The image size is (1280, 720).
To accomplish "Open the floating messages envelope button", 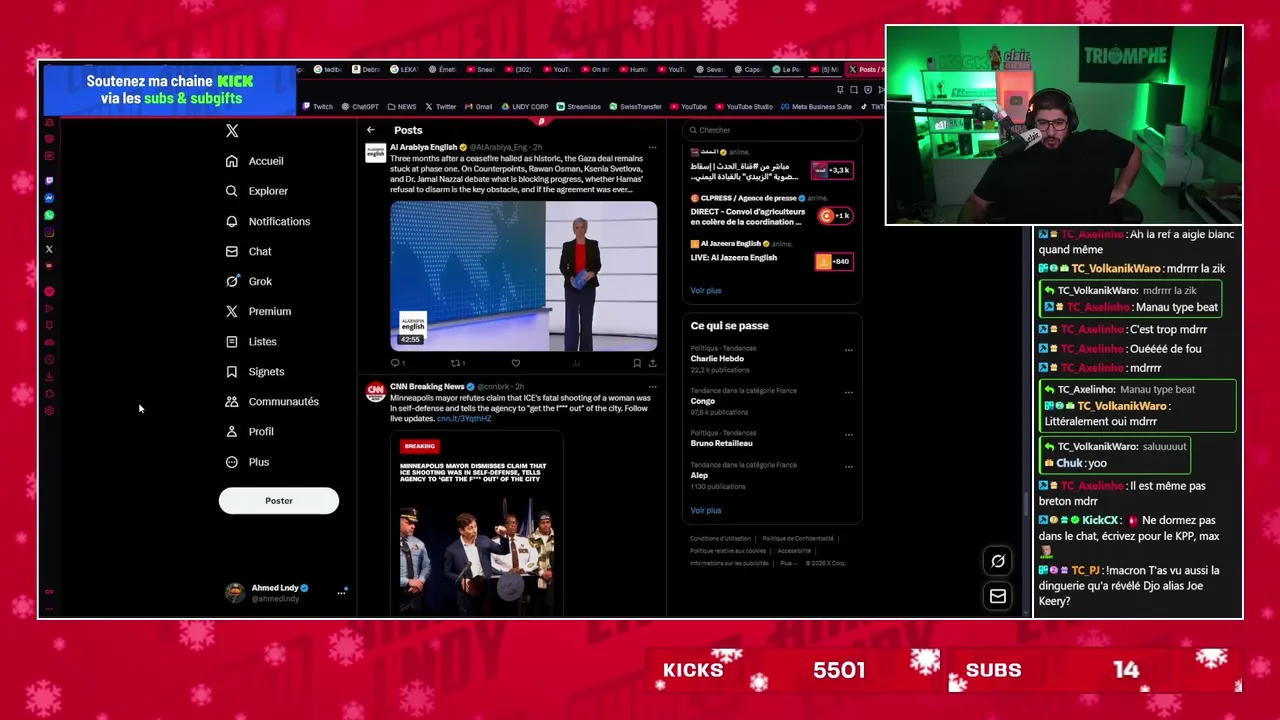I will pos(997,596).
